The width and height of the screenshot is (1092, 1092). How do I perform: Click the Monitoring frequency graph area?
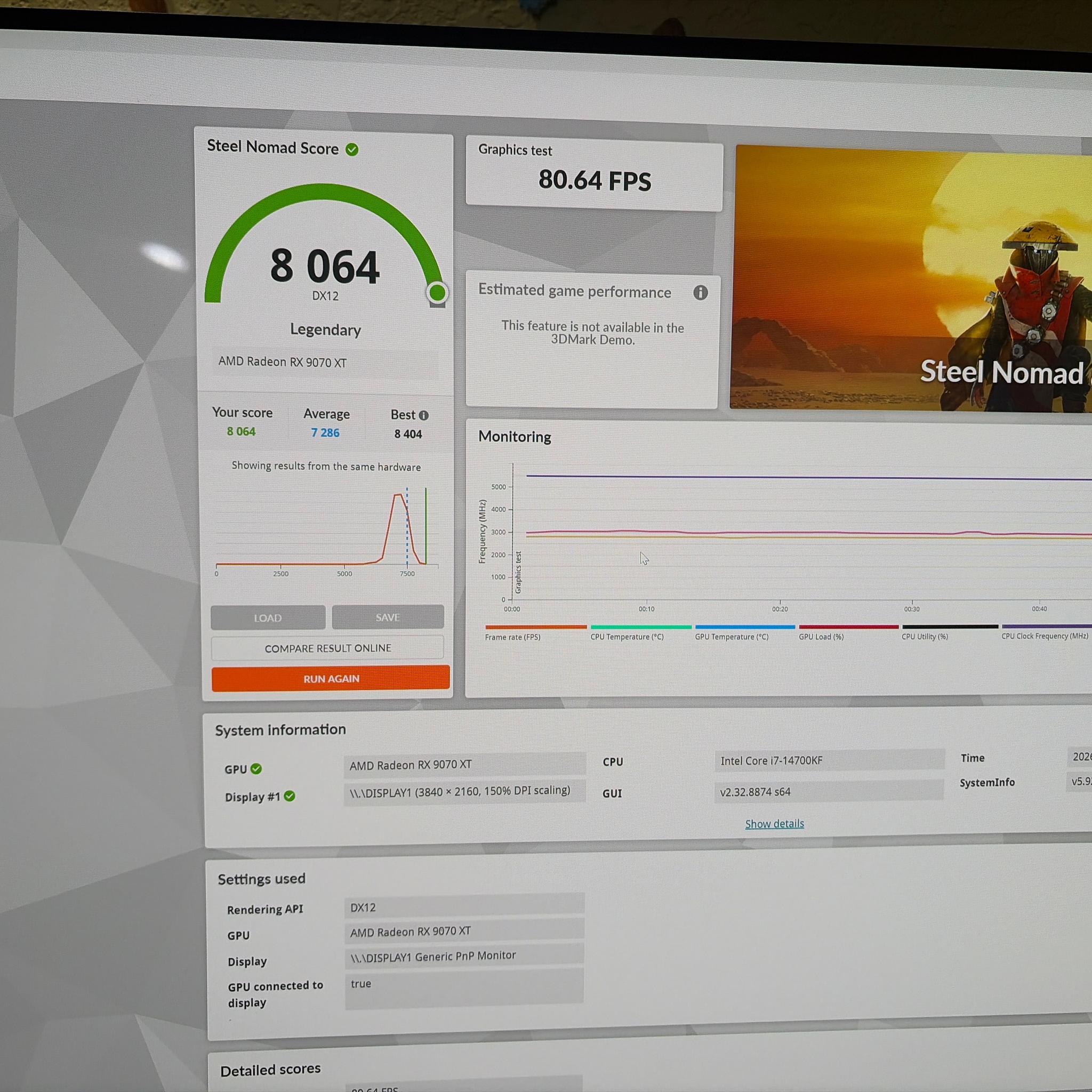coord(802,537)
